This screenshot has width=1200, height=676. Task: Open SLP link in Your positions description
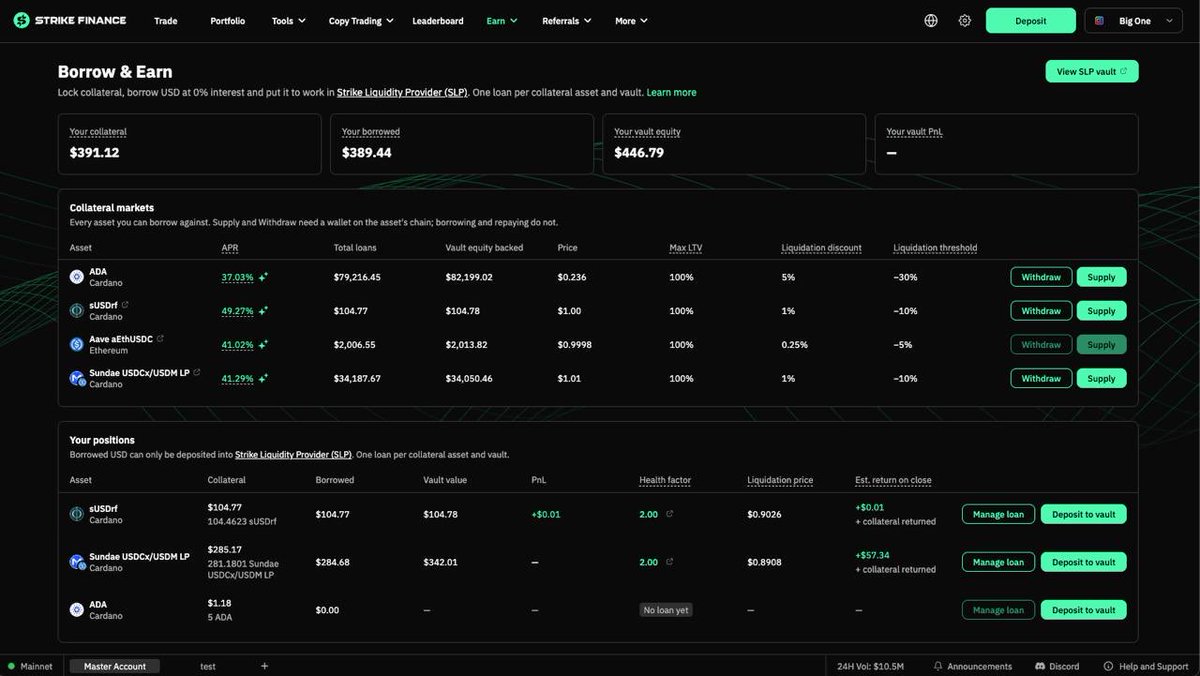pos(293,454)
